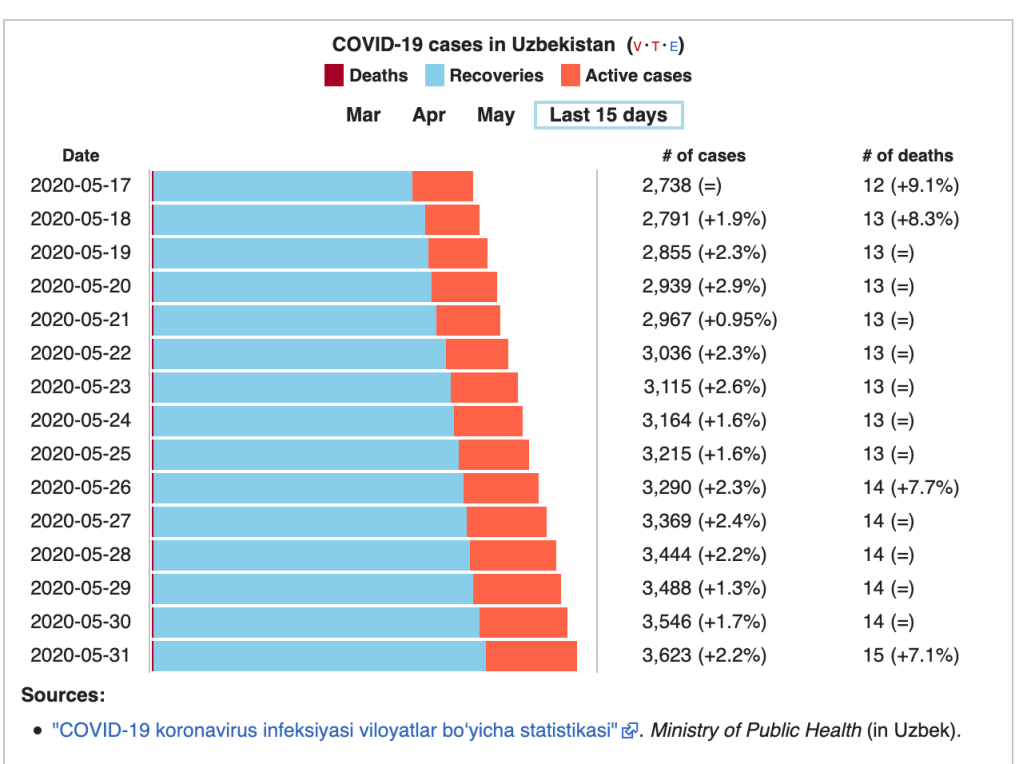Click the '# of cases' column header

(704, 156)
